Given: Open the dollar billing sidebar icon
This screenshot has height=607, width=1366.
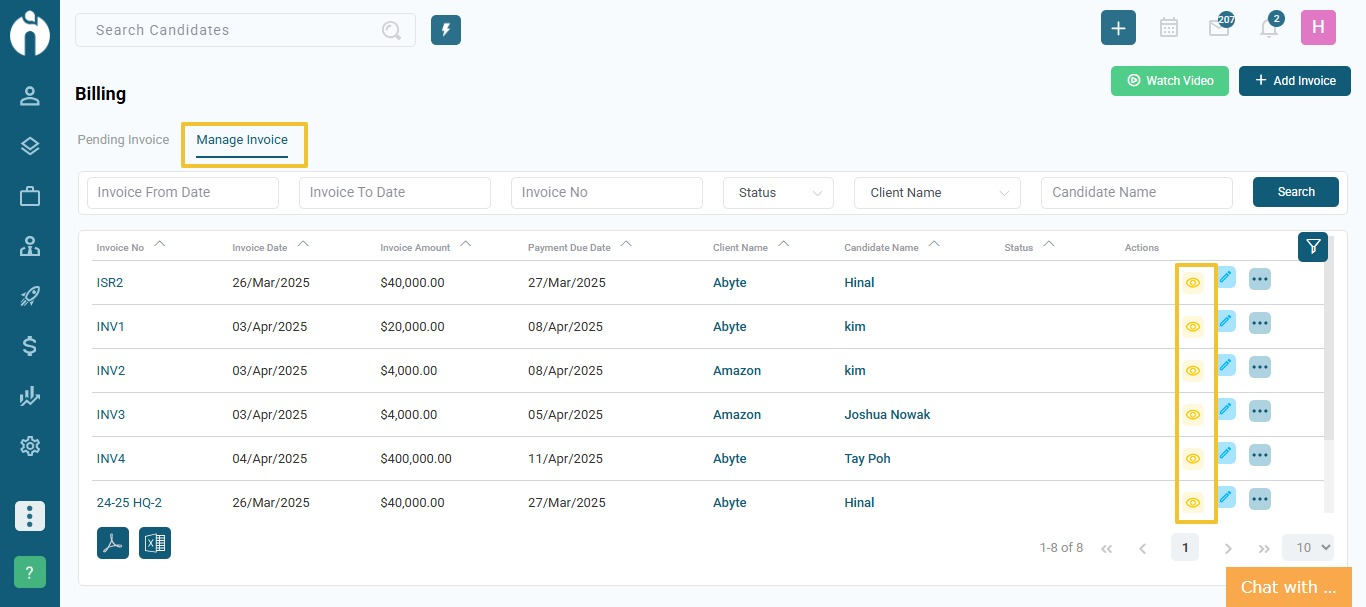Looking at the screenshot, I should [x=30, y=346].
